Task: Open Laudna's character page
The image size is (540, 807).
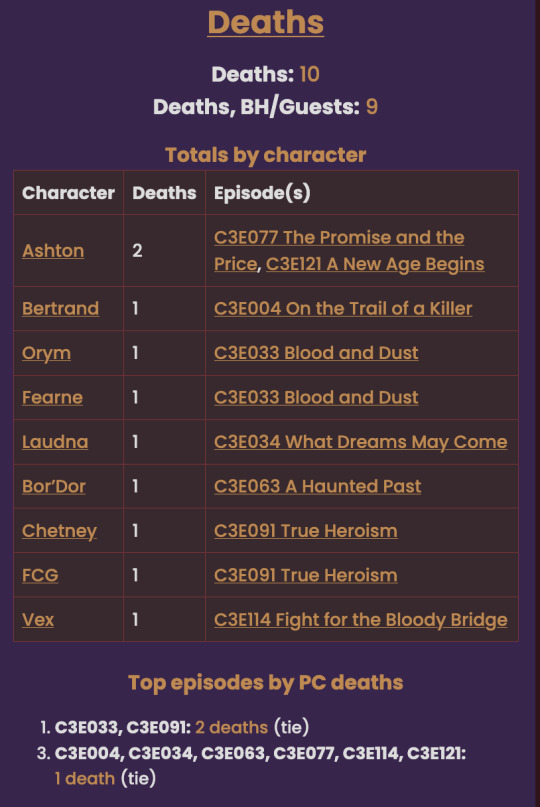Action: (55, 442)
